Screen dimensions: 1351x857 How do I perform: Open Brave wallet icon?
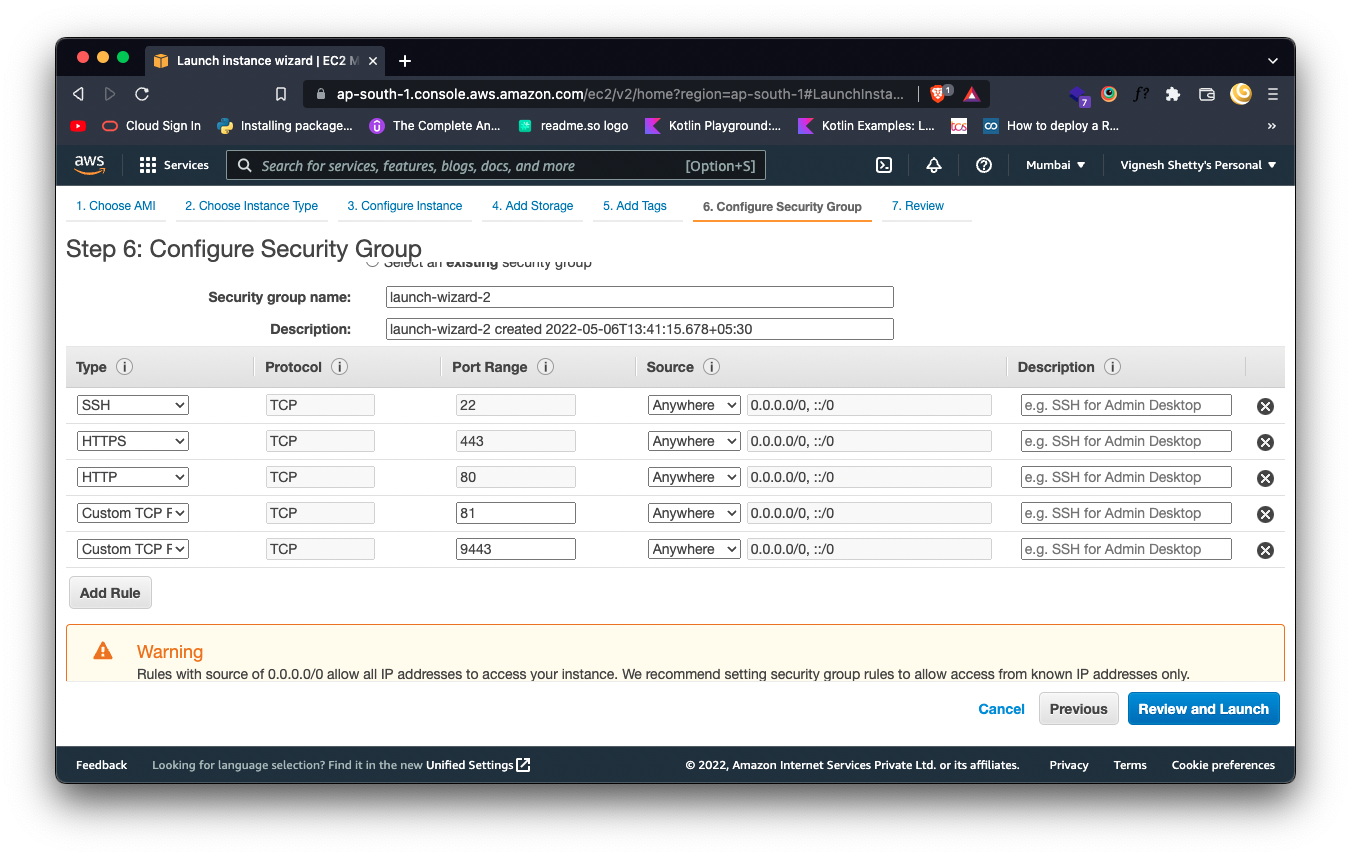pos(1207,94)
